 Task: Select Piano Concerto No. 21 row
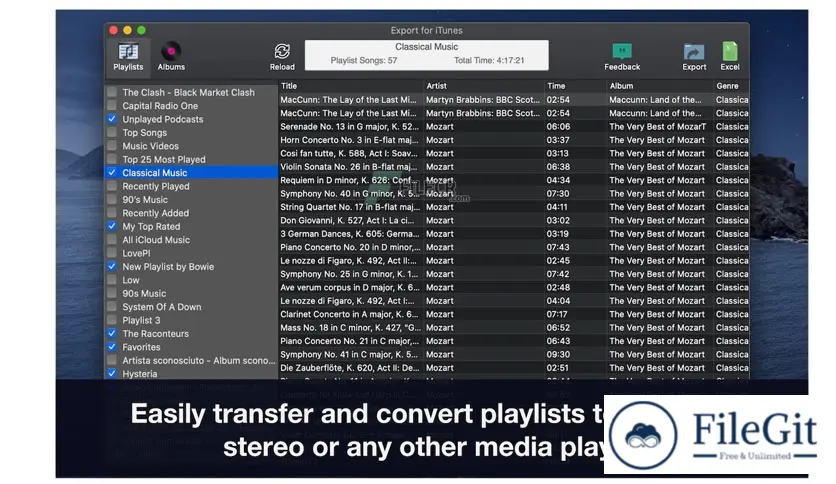click(513, 341)
